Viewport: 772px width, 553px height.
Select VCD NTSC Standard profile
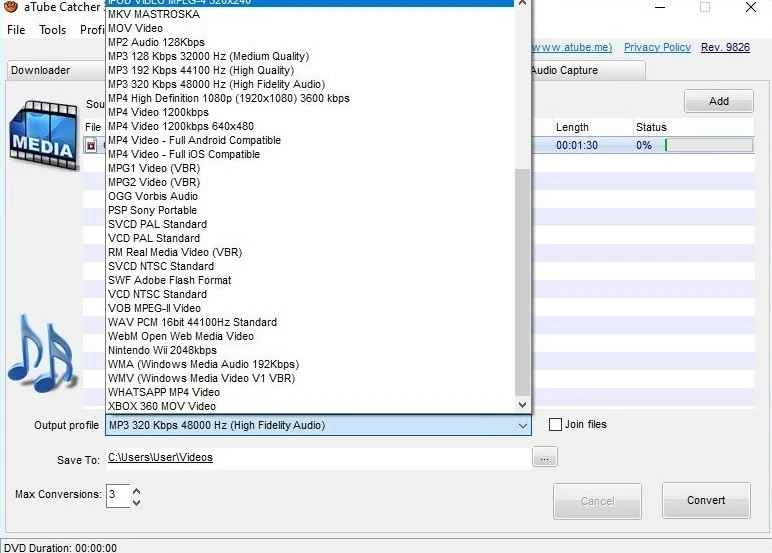(310, 294)
